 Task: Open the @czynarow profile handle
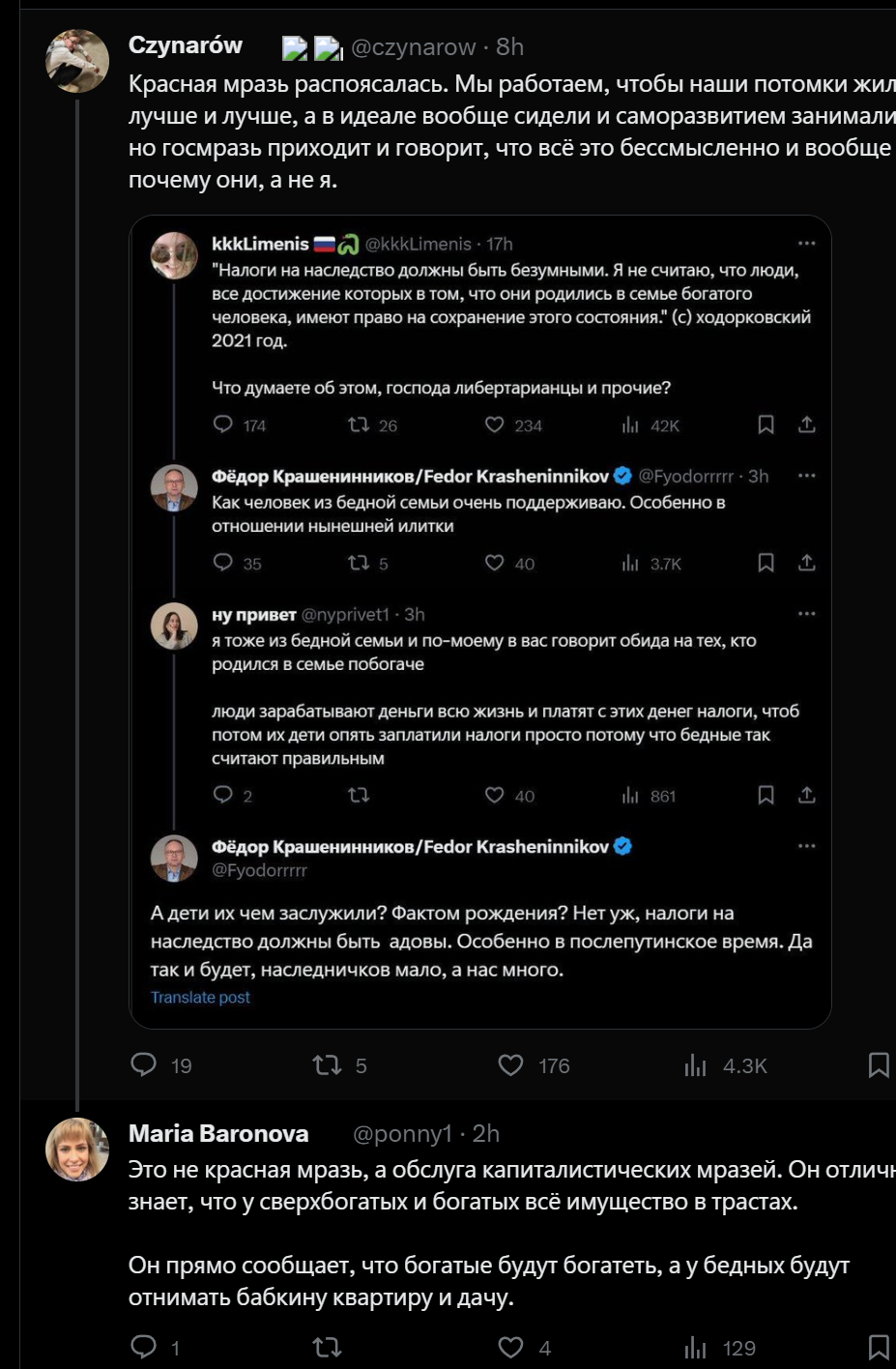(x=413, y=46)
